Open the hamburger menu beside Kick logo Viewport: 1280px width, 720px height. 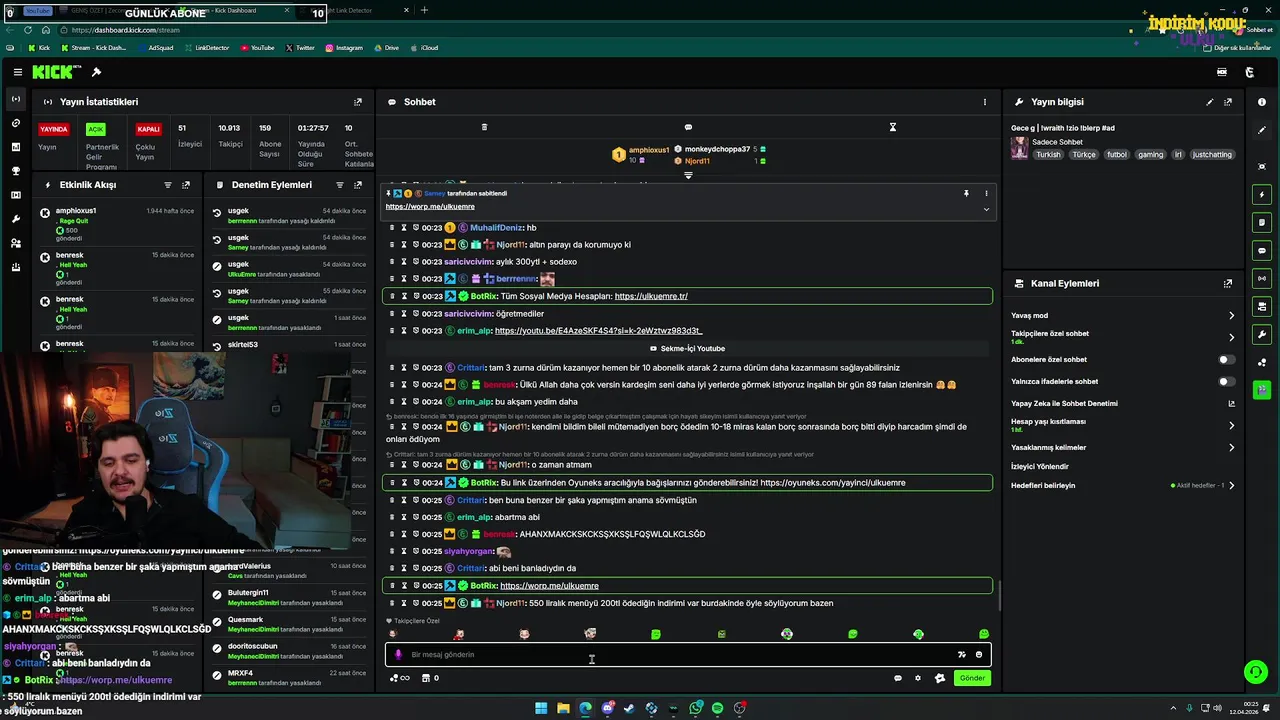click(x=18, y=72)
